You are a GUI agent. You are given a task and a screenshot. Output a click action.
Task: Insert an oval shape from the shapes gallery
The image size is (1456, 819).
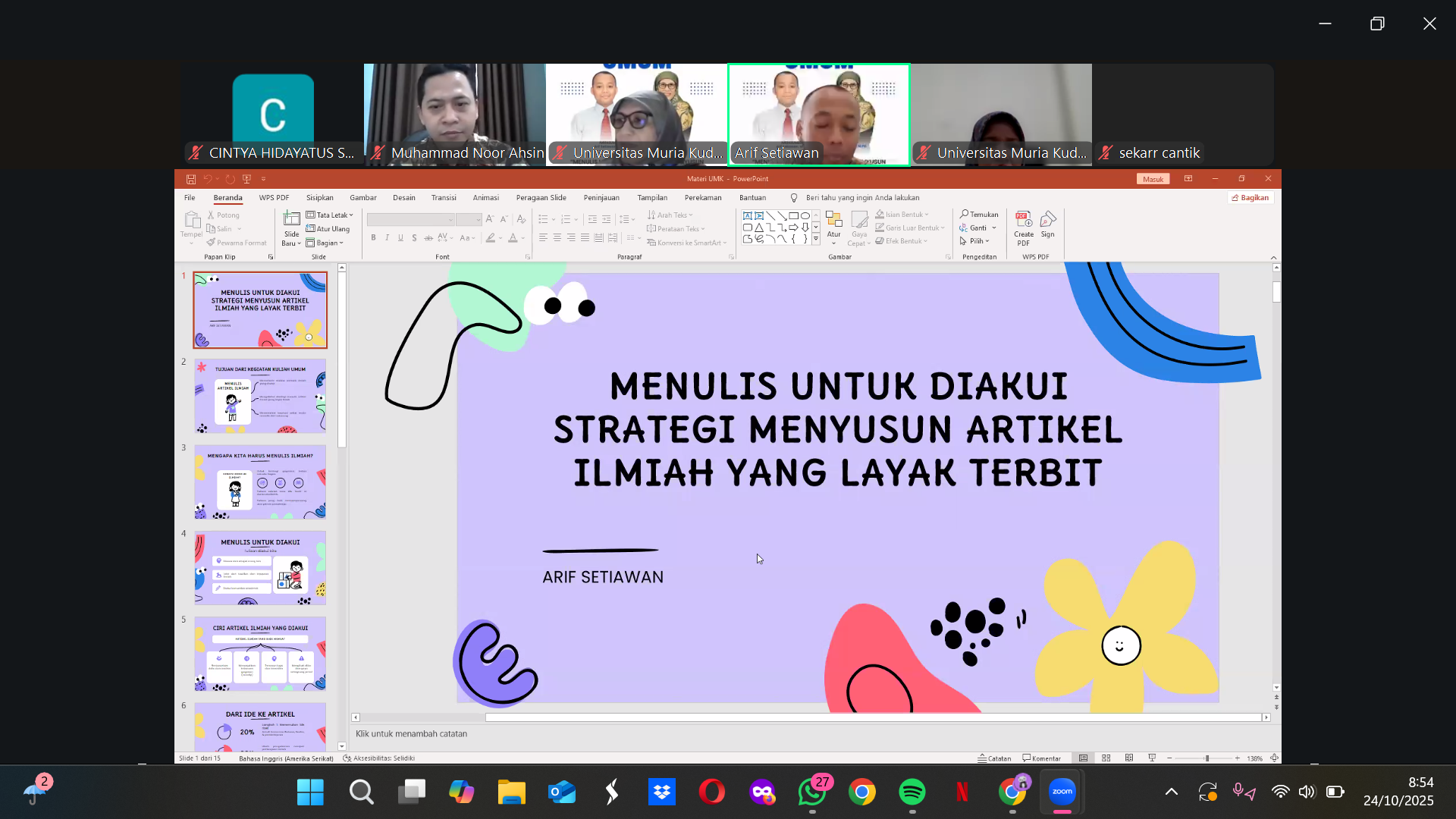tap(805, 215)
